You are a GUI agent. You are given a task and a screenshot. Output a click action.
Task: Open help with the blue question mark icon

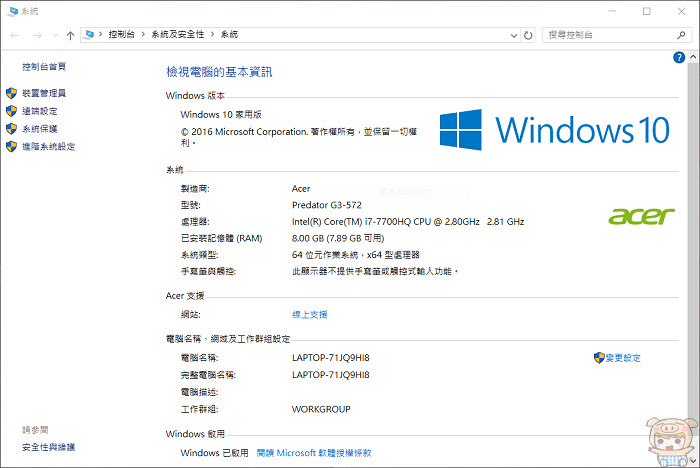click(679, 57)
